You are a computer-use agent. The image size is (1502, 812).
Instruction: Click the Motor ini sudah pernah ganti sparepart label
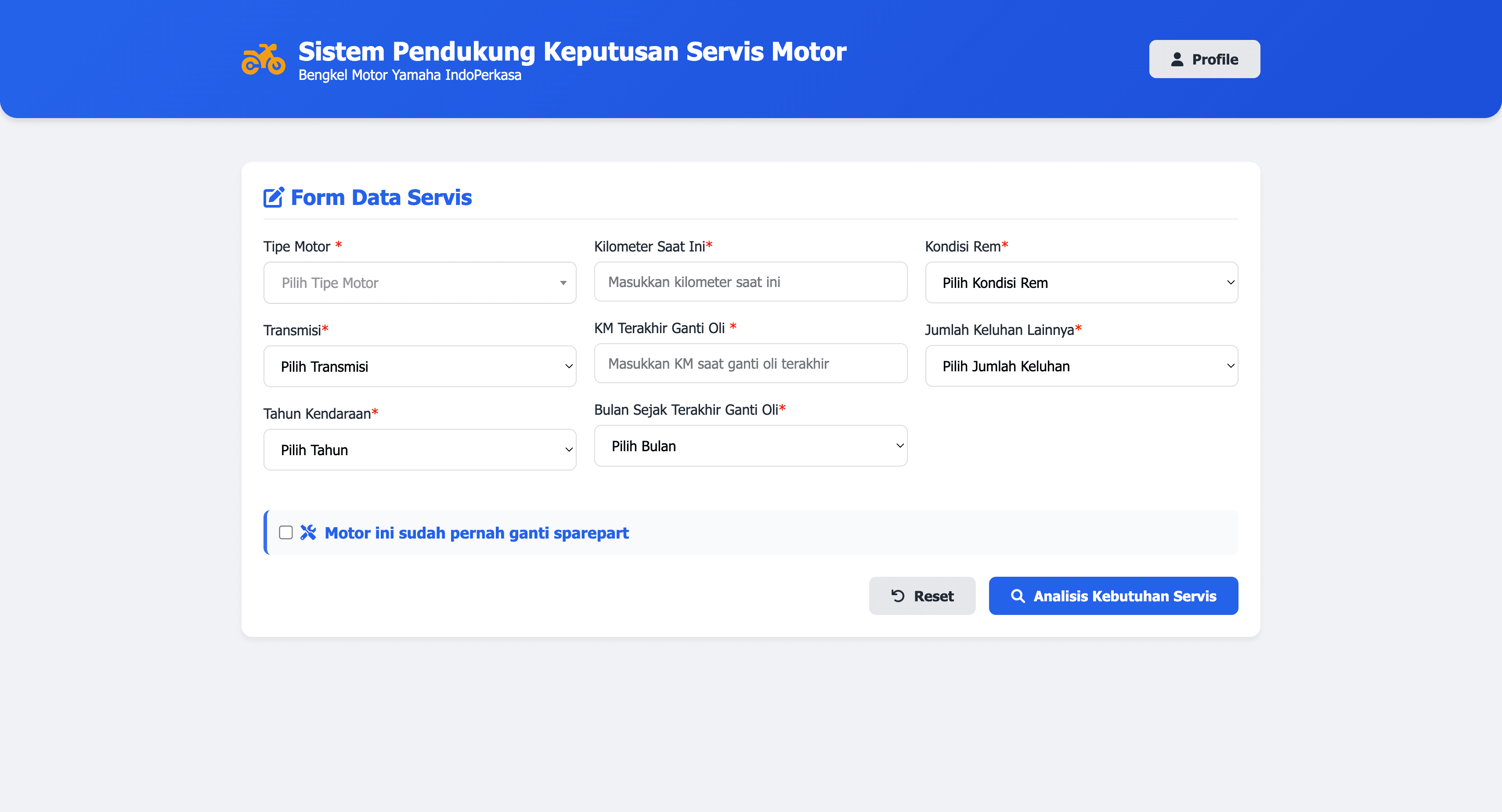pos(477,533)
